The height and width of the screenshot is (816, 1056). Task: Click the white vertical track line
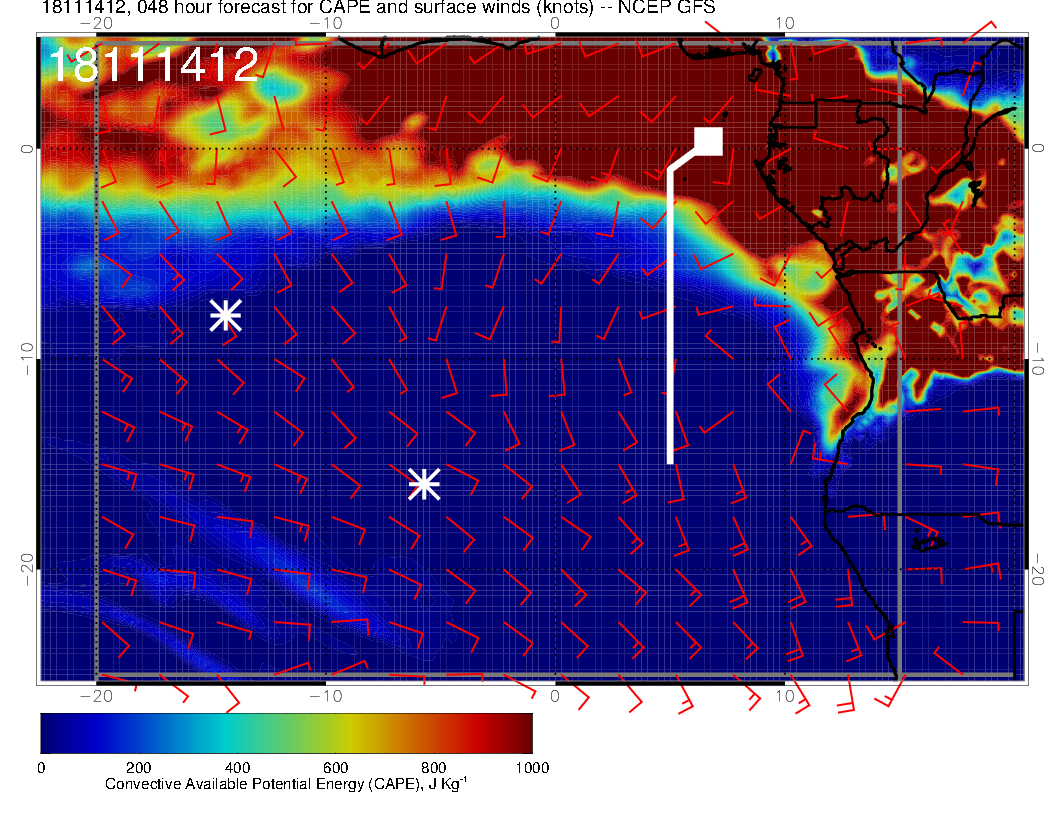click(670, 320)
